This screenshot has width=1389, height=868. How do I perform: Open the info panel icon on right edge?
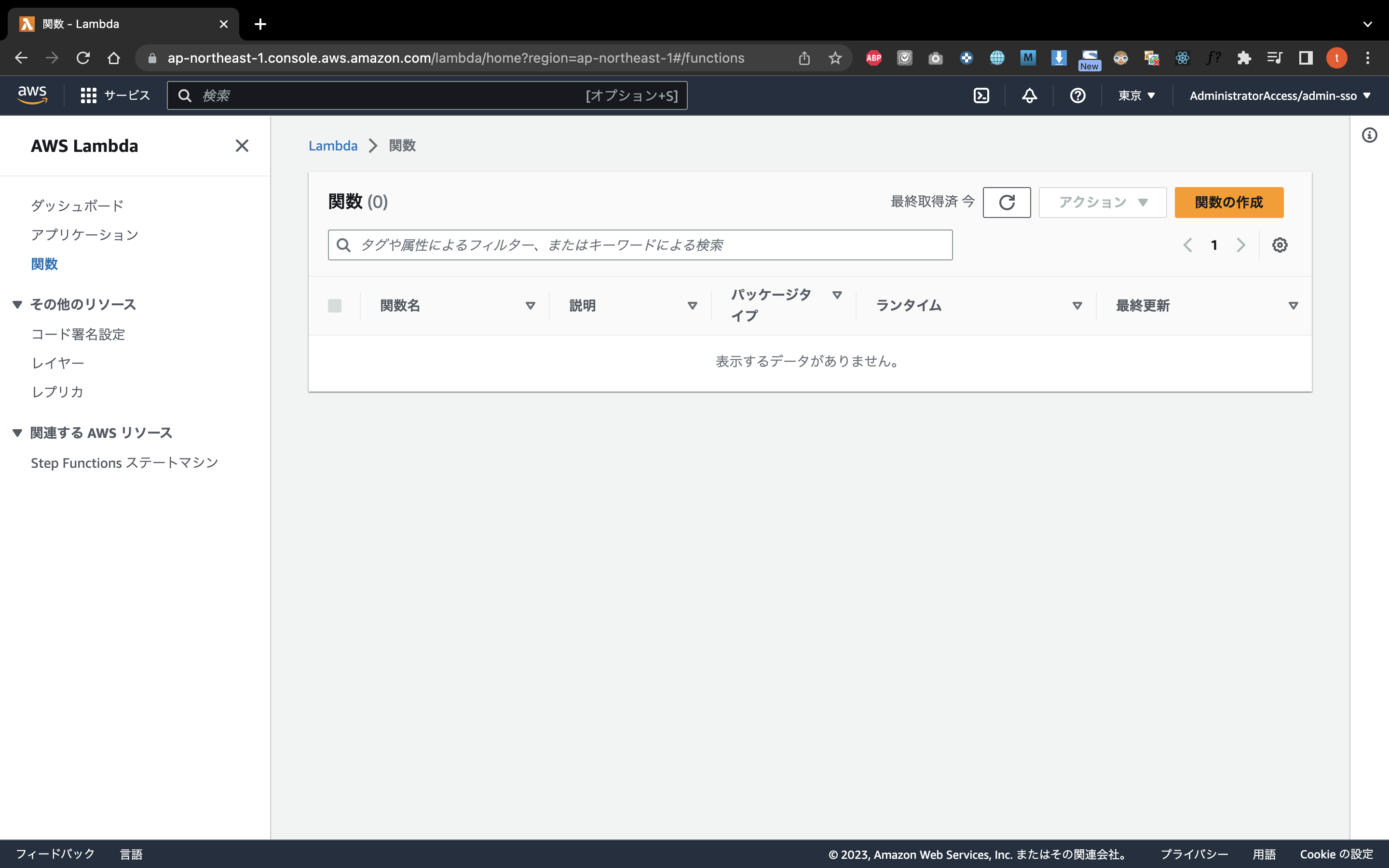[1371, 135]
